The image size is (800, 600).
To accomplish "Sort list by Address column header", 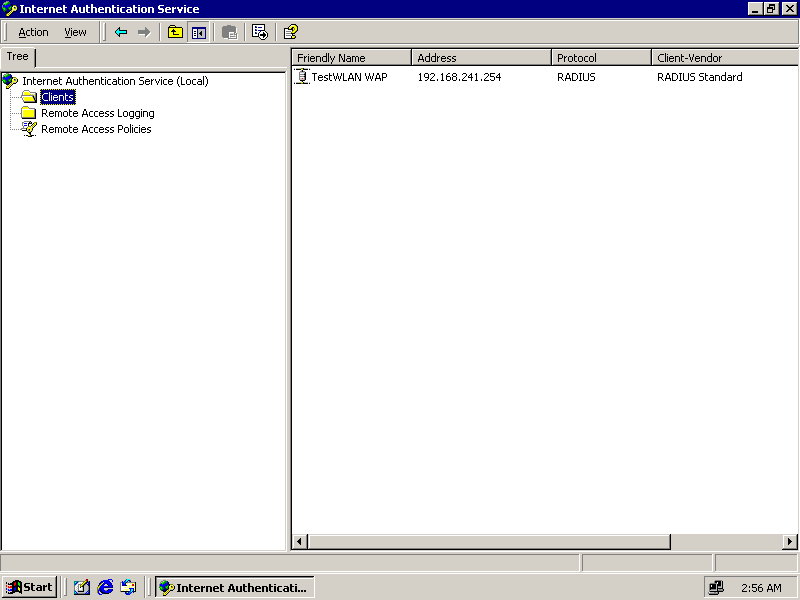I will (x=480, y=58).
